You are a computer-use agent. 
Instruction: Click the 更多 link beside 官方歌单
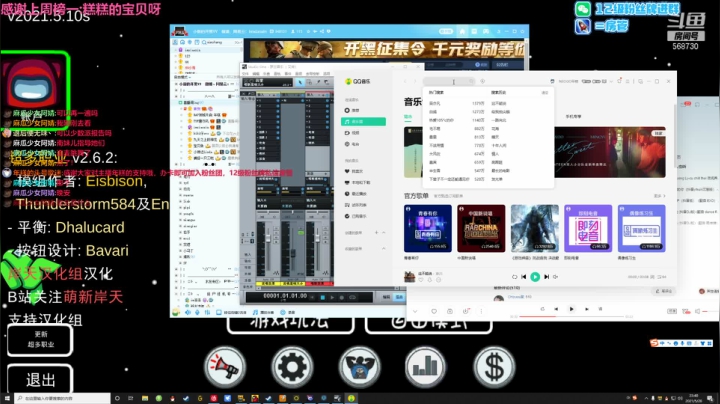click(659, 196)
